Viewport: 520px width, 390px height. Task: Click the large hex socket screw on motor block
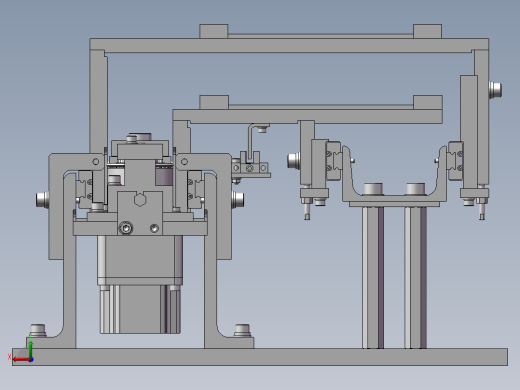tap(126, 228)
